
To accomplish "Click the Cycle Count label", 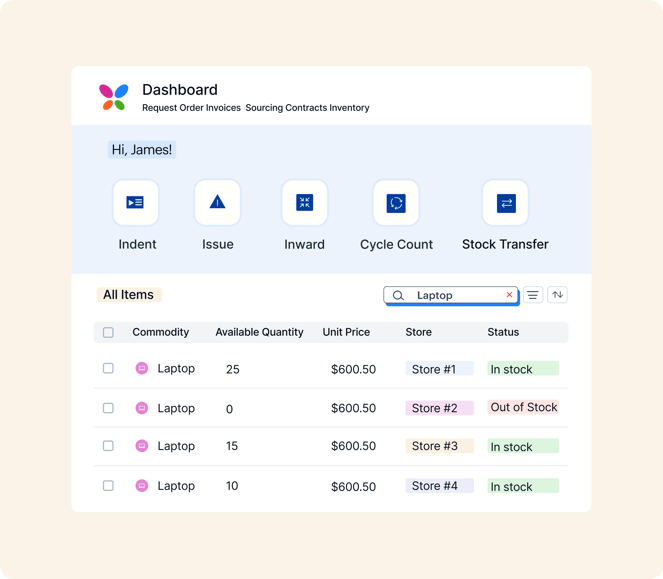I will coord(396,244).
